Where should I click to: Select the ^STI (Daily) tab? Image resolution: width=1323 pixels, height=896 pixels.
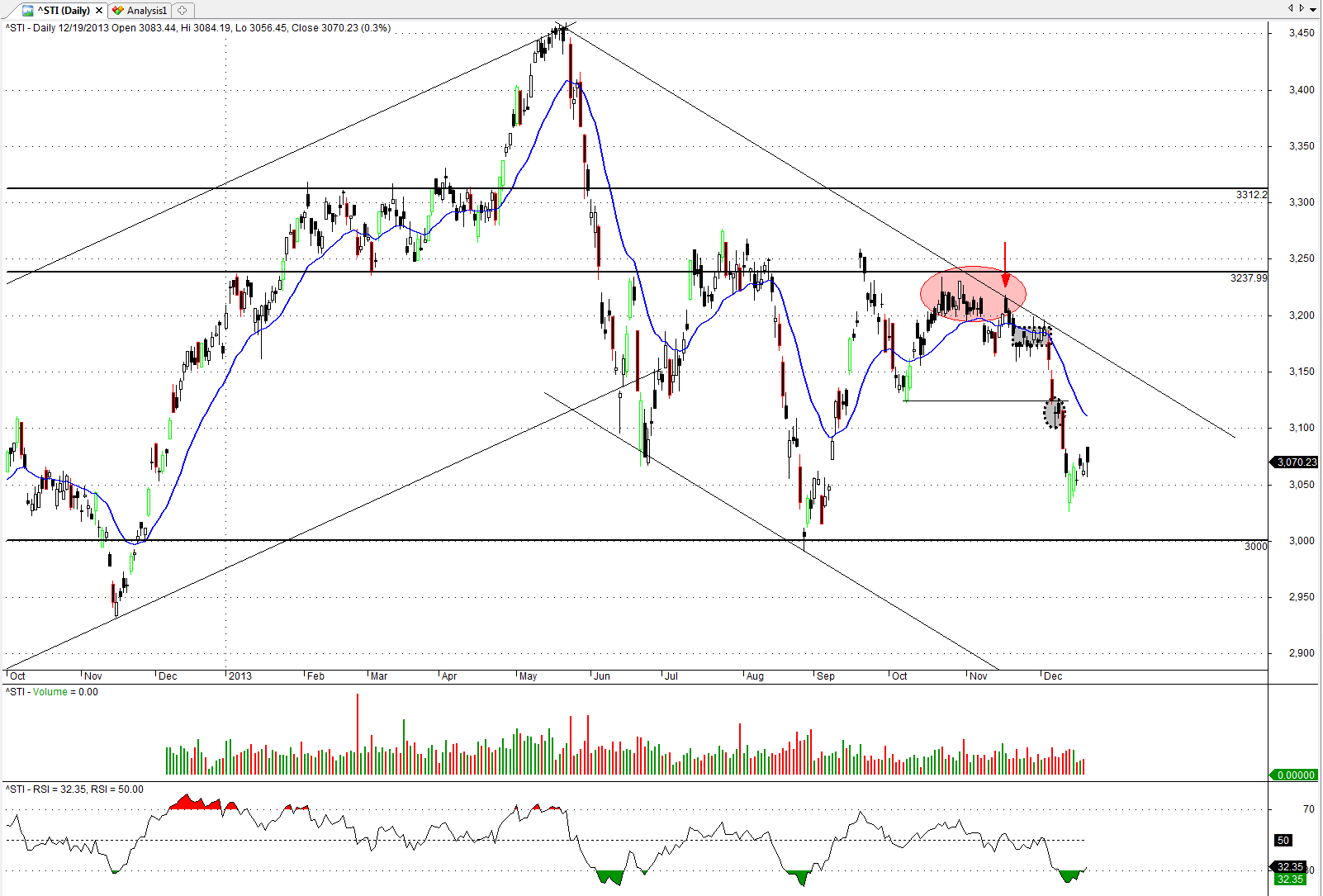pos(64,11)
